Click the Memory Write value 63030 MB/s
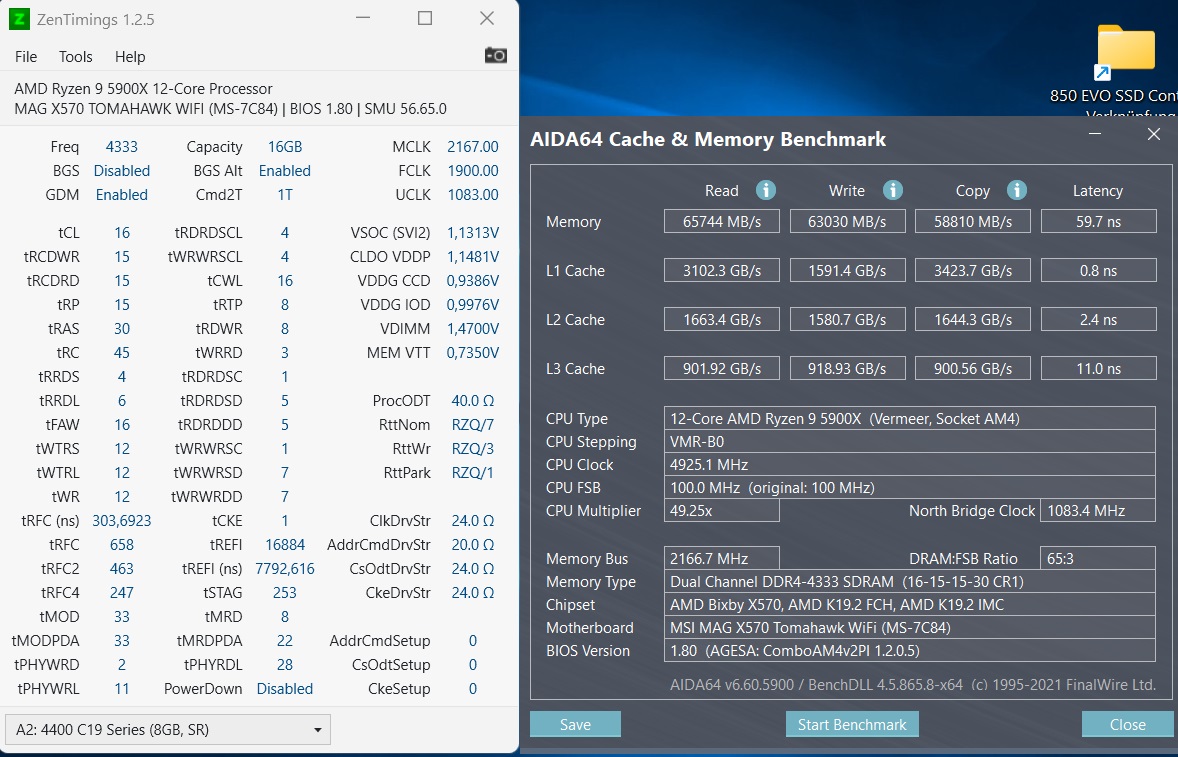 coord(847,222)
